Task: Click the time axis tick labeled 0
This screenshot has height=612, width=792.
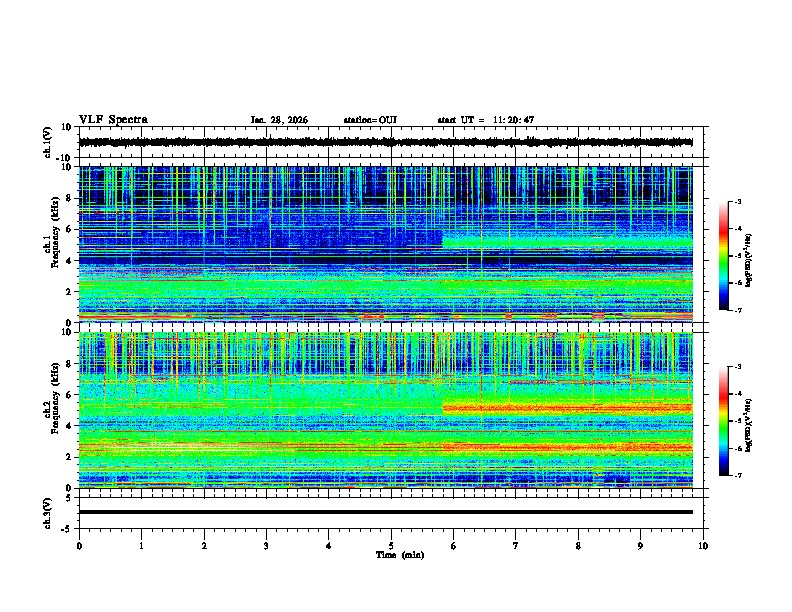Action: (79, 546)
